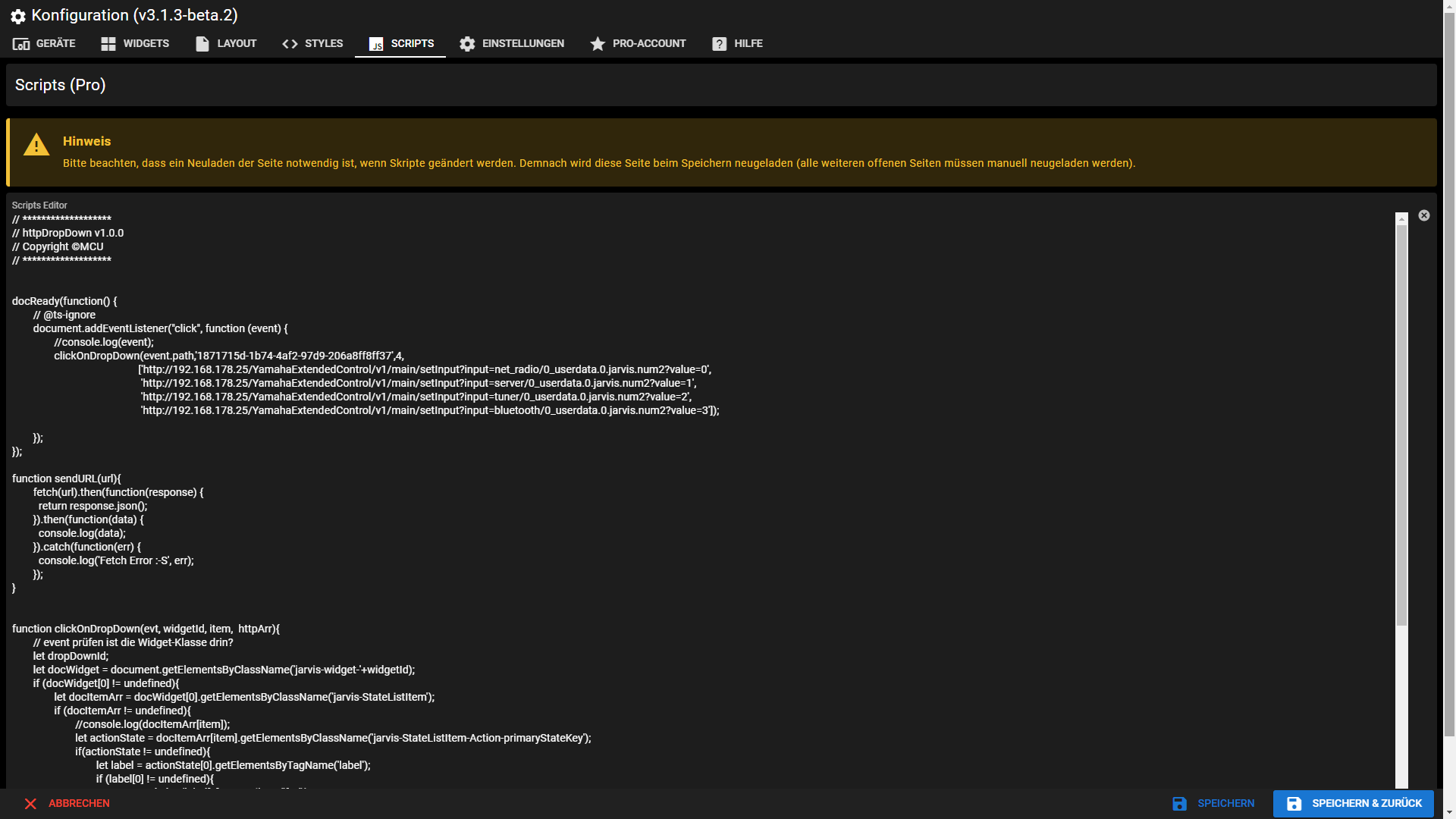
Task: Click the 'docReady(function() {' line
Action: pyautogui.click(x=64, y=301)
